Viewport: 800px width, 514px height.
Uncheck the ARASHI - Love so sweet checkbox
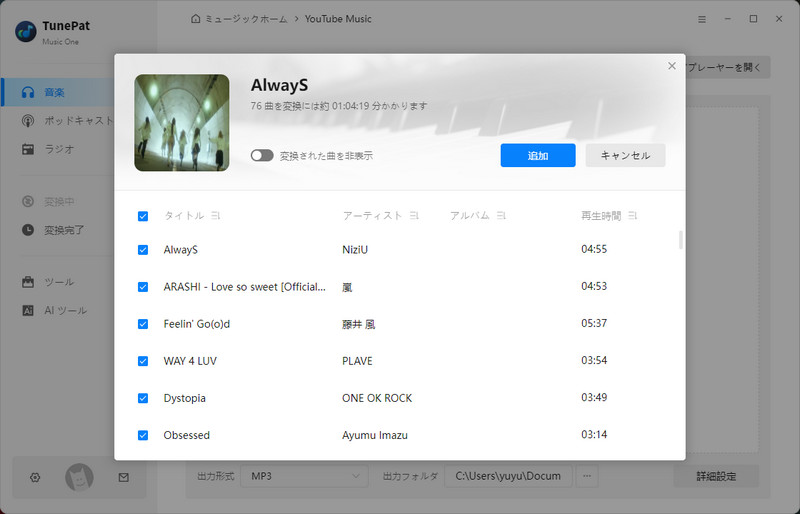coord(143,287)
